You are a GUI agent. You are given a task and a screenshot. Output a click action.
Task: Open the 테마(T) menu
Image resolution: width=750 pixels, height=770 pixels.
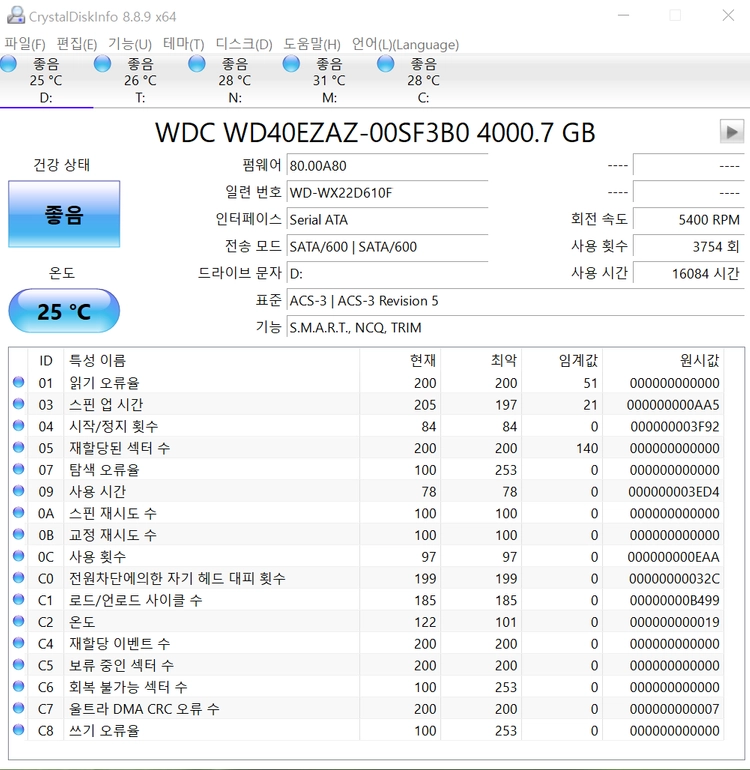[183, 44]
